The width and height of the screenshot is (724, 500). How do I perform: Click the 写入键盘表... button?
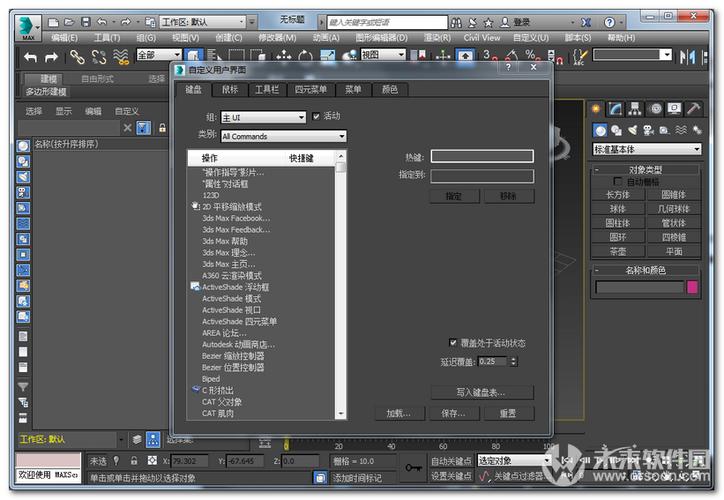point(482,392)
